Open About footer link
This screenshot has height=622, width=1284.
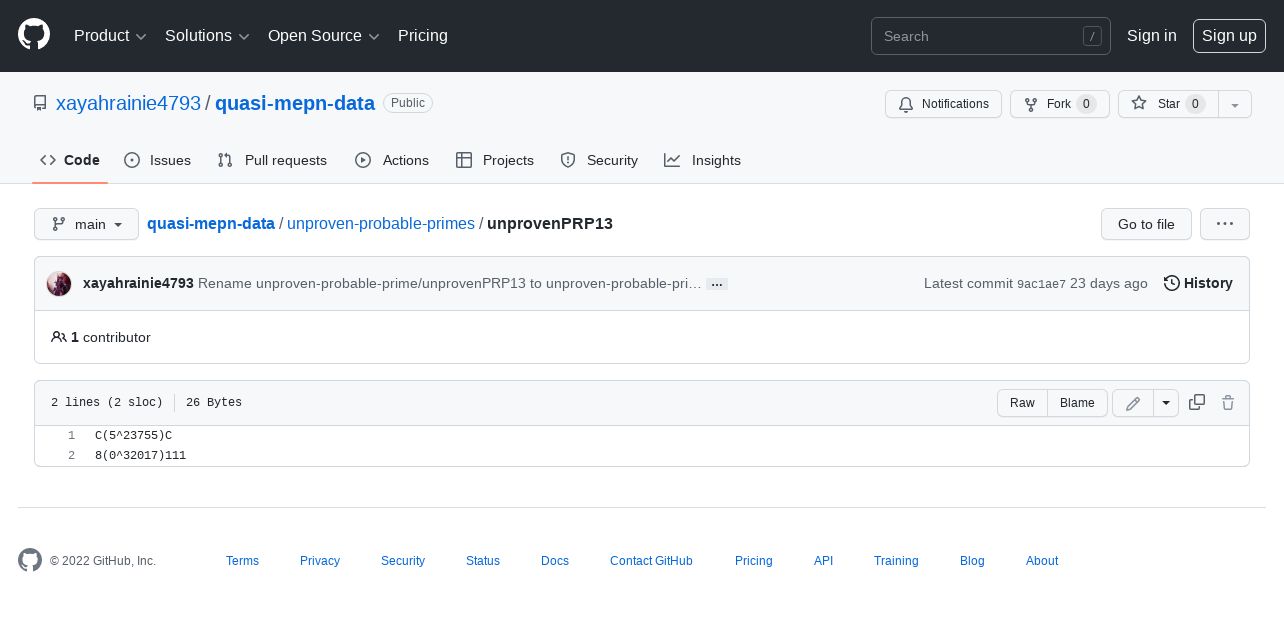point(1042,561)
